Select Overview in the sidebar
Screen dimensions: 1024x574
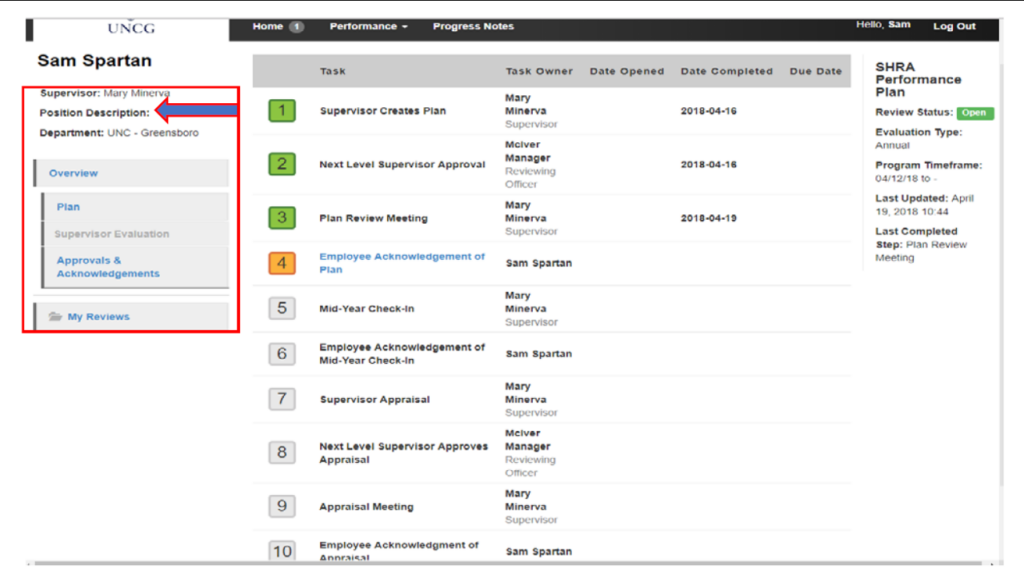pos(74,173)
